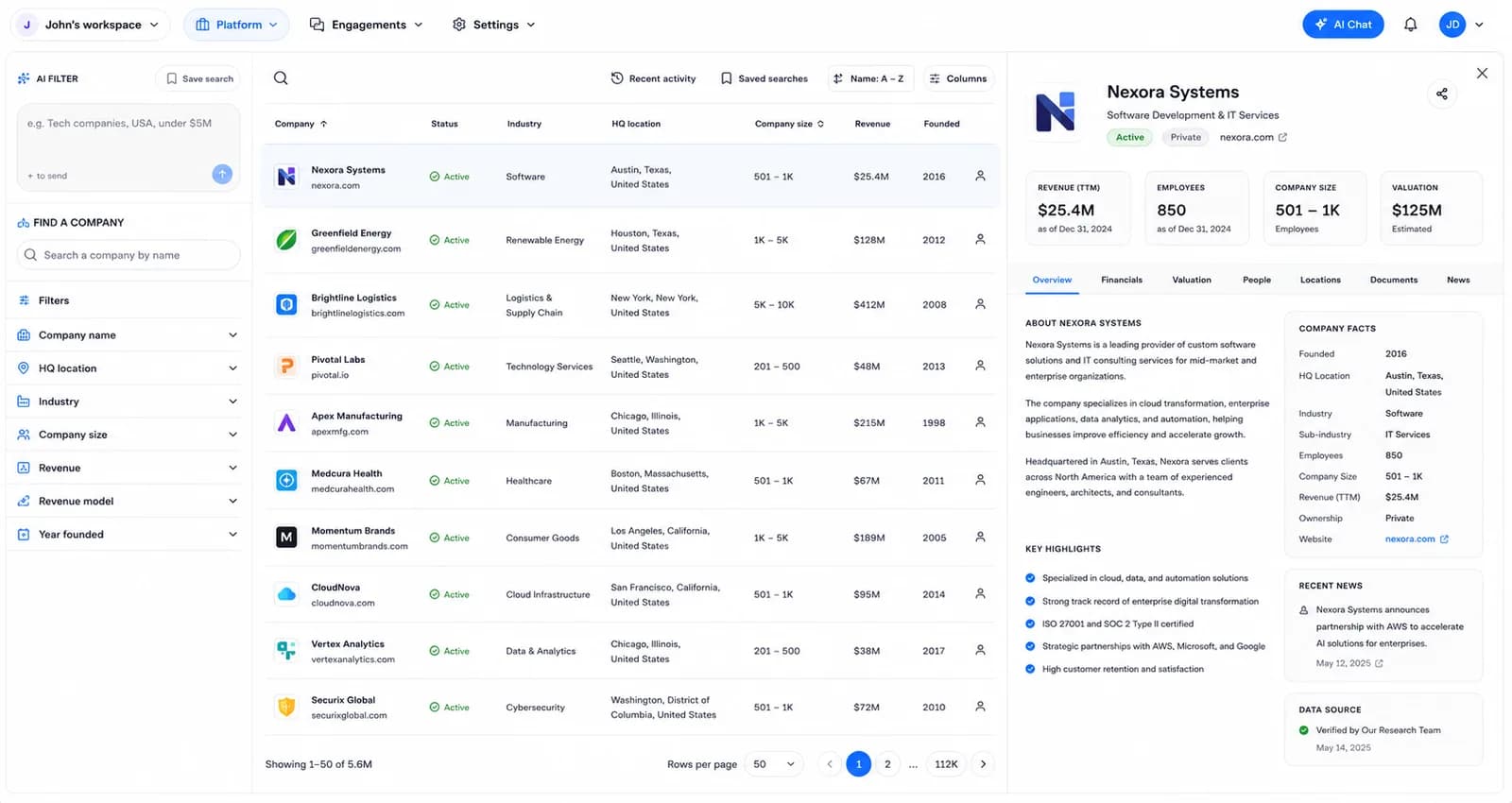
Task: Open the people icon in the Greenfield Energy row
Action: coord(980,239)
